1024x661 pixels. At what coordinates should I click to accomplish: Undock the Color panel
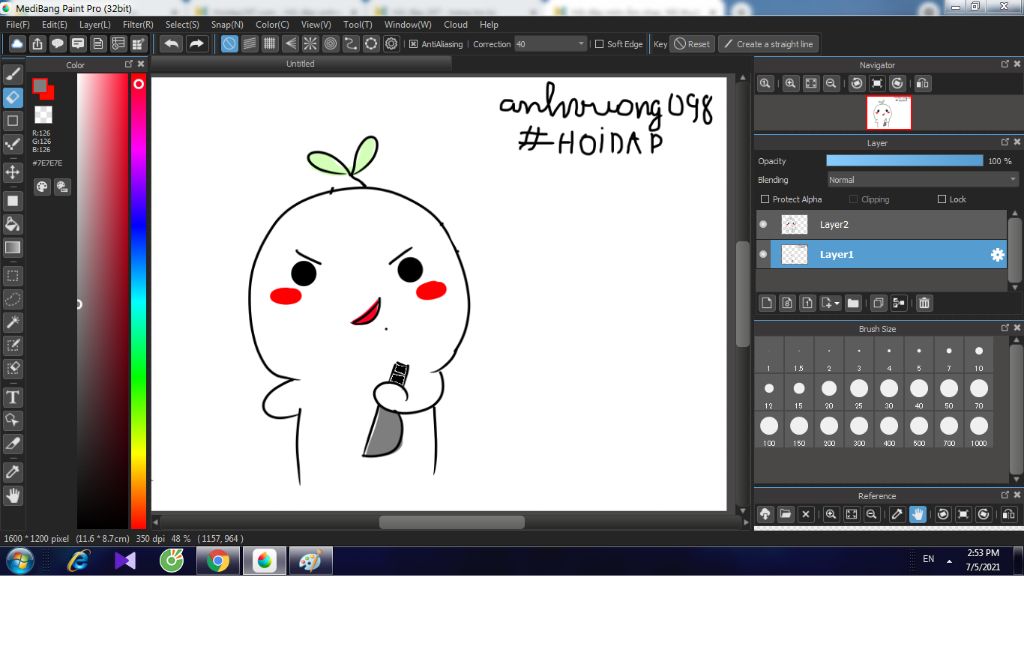point(129,64)
